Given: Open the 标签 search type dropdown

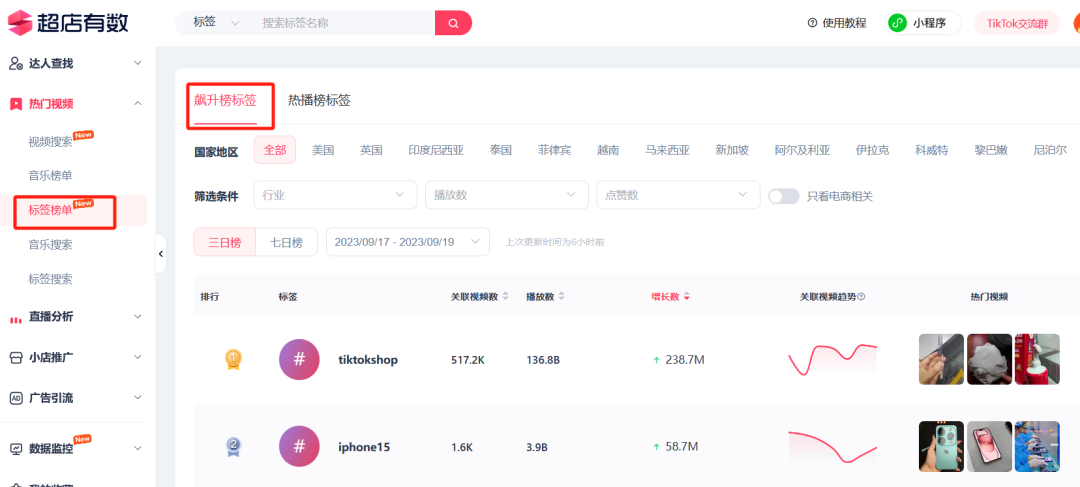Looking at the screenshot, I should [216, 23].
